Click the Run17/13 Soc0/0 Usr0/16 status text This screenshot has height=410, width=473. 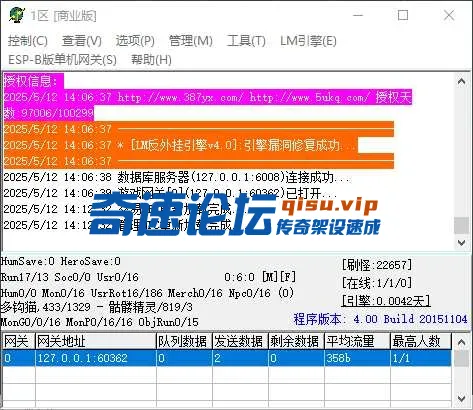[x=69, y=277]
